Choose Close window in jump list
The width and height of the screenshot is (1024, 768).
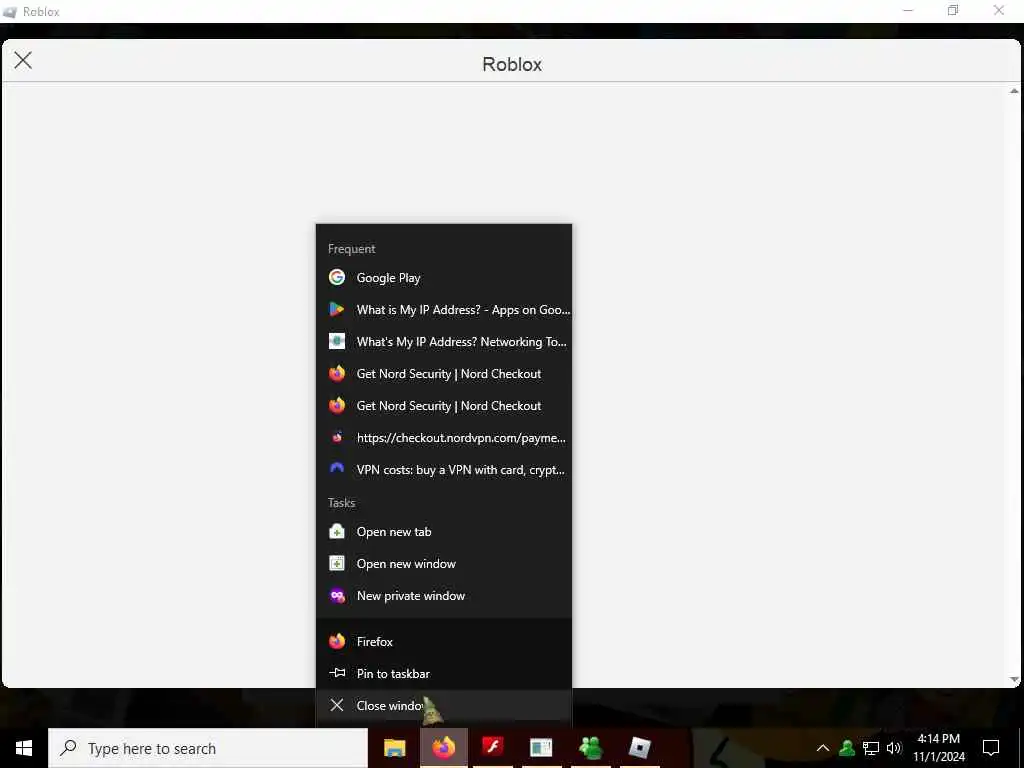443,705
